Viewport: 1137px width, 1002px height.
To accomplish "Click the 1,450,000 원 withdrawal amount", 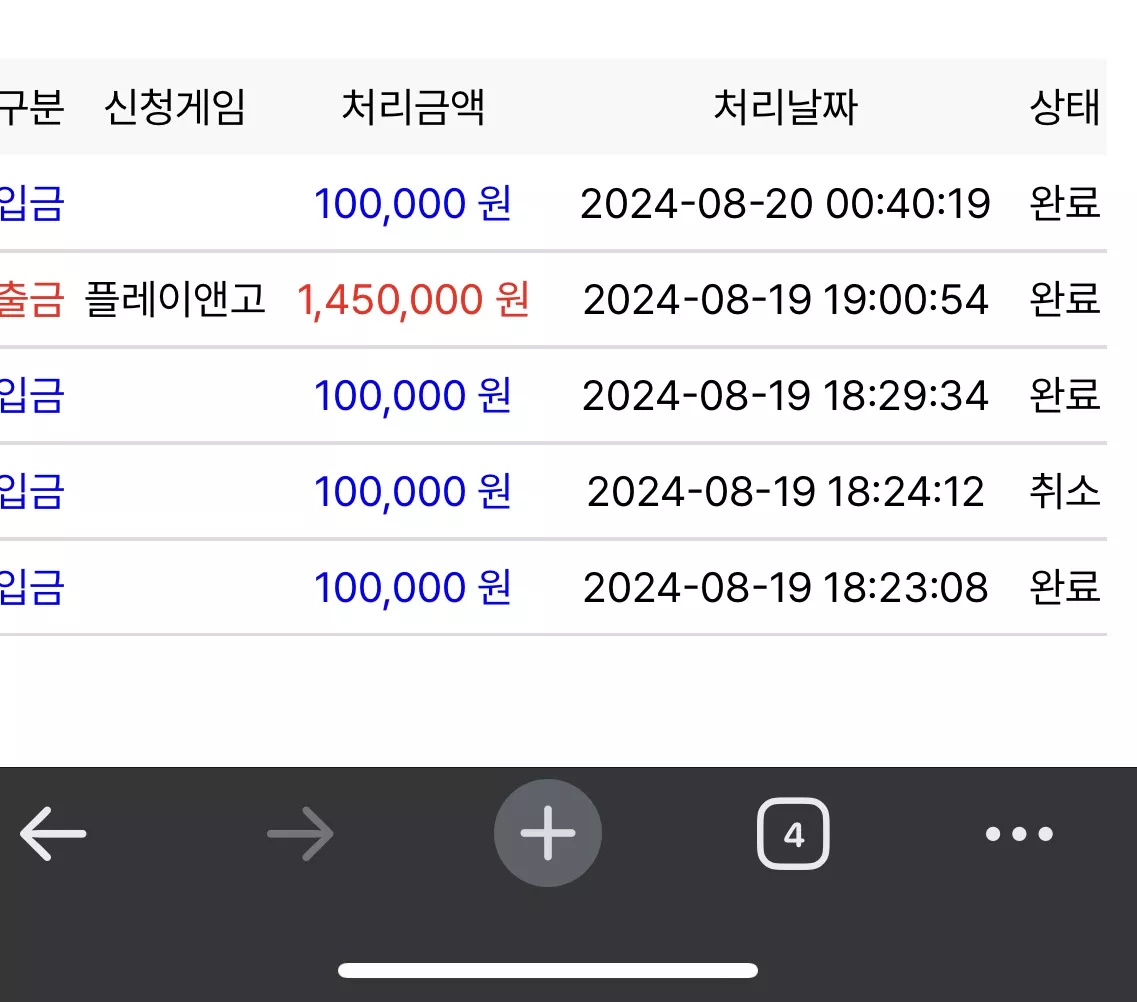I will point(413,299).
